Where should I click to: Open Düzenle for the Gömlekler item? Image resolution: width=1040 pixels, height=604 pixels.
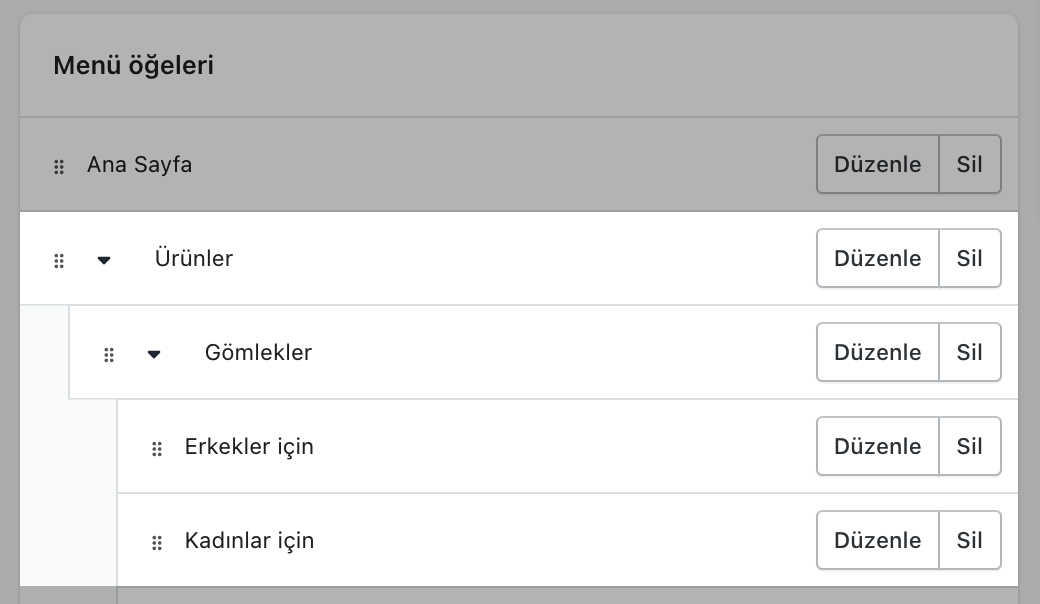coord(877,352)
